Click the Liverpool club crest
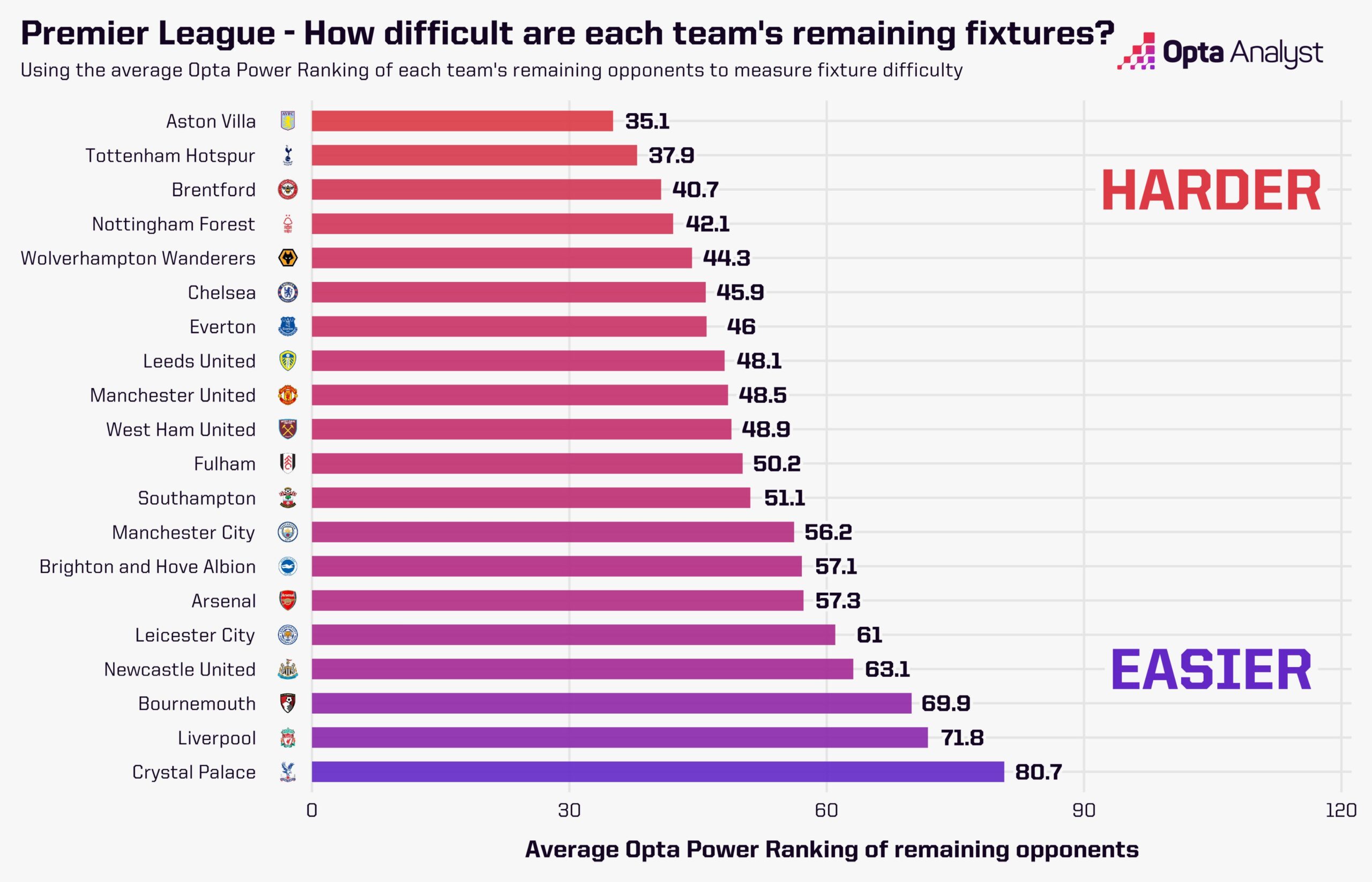The image size is (1372, 882). pyautogui.click(x=288, y=738)
